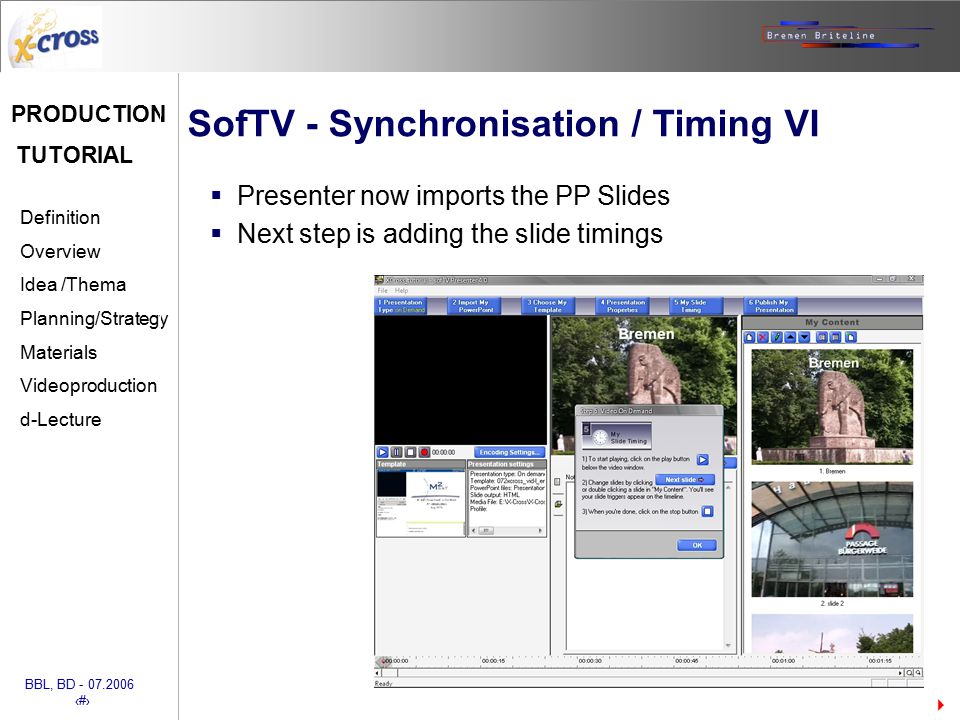Click the Template preview thumbnail

421,503
